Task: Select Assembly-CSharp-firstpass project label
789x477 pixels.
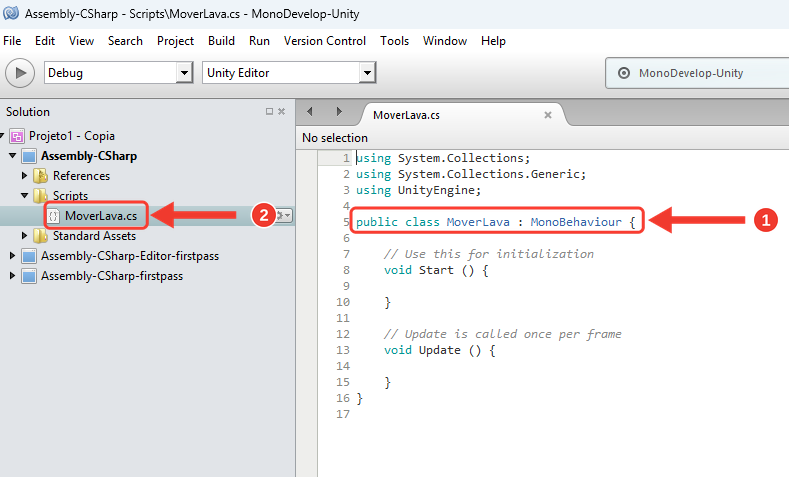Action: tap(112, 276)
